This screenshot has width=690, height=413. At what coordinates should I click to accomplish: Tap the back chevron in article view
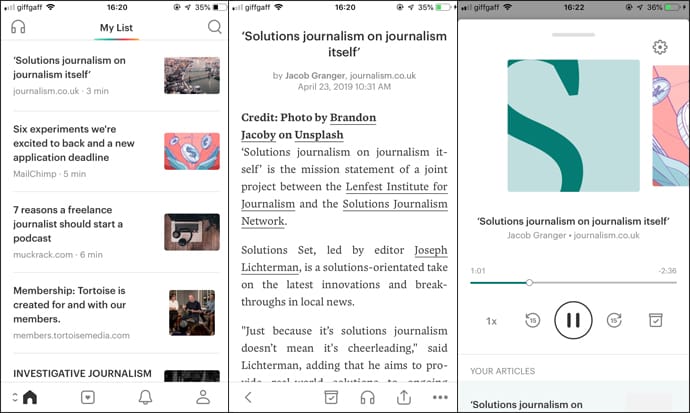(x=248, y=397)
